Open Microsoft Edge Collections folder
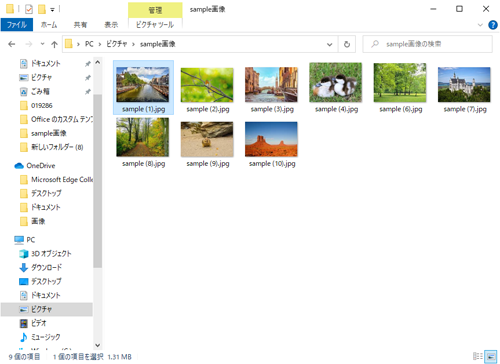Screen dimensions: 500x364 pyautogui.click(x=62, y=180)
